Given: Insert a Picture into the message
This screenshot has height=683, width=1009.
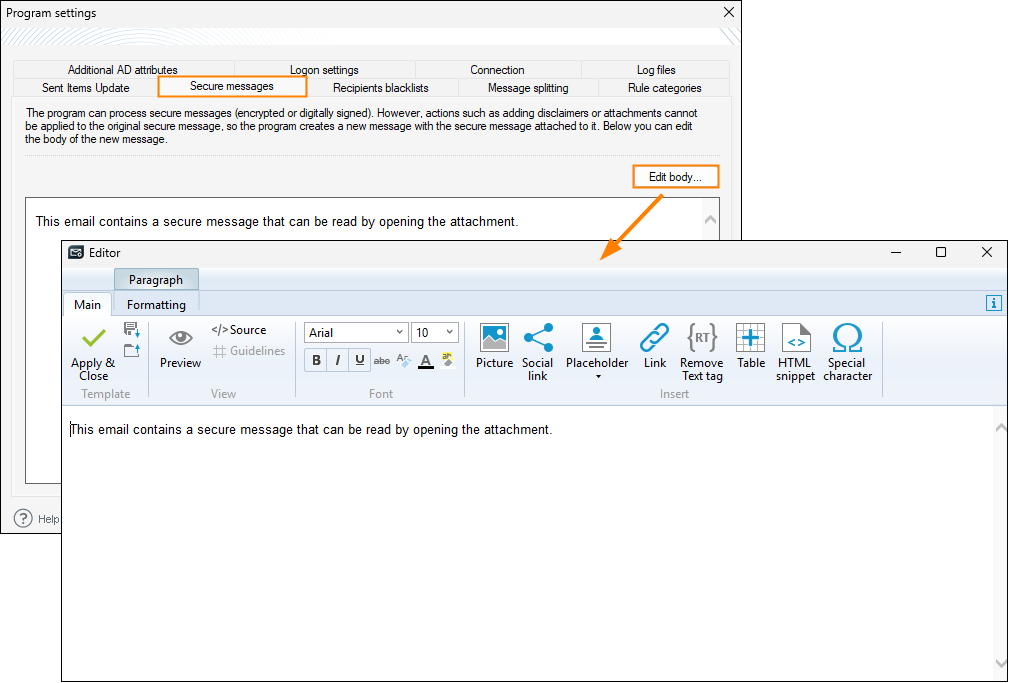Looking at the screenshot, I should click(494, 338).
